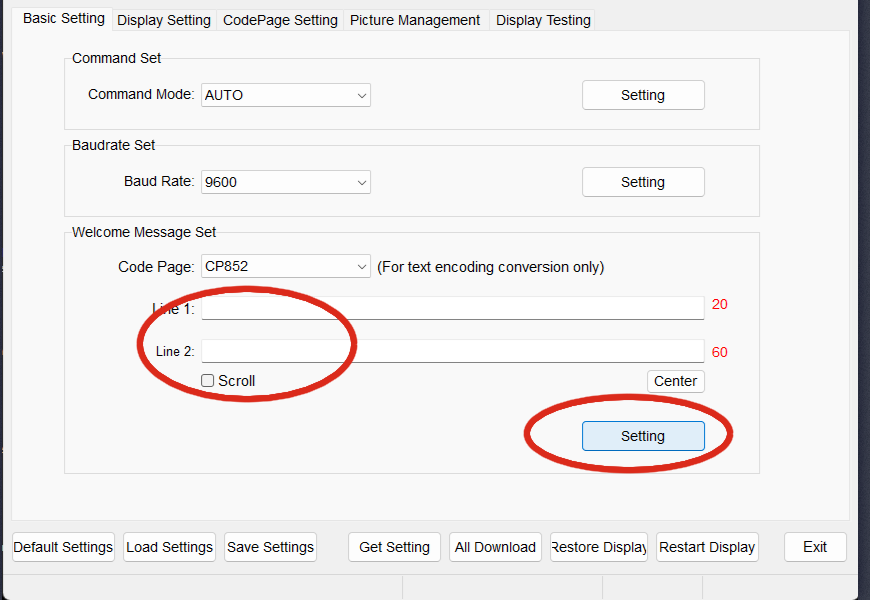The width and height of the screenshot is (870, 600).
Task: Select the Display Testing tab
Action: tap(543, 20)
